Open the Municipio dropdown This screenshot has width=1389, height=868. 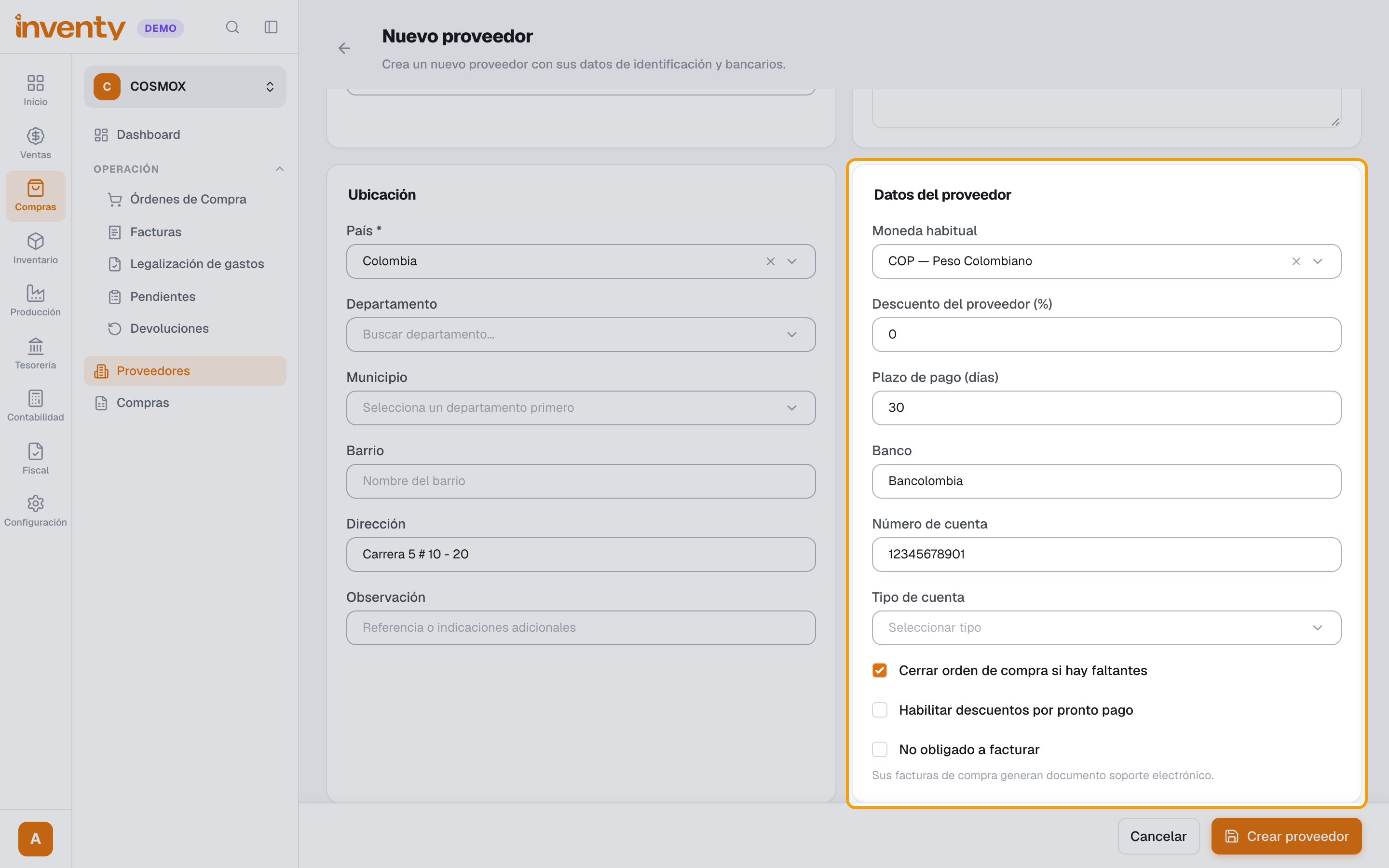(x=581, y=408)
